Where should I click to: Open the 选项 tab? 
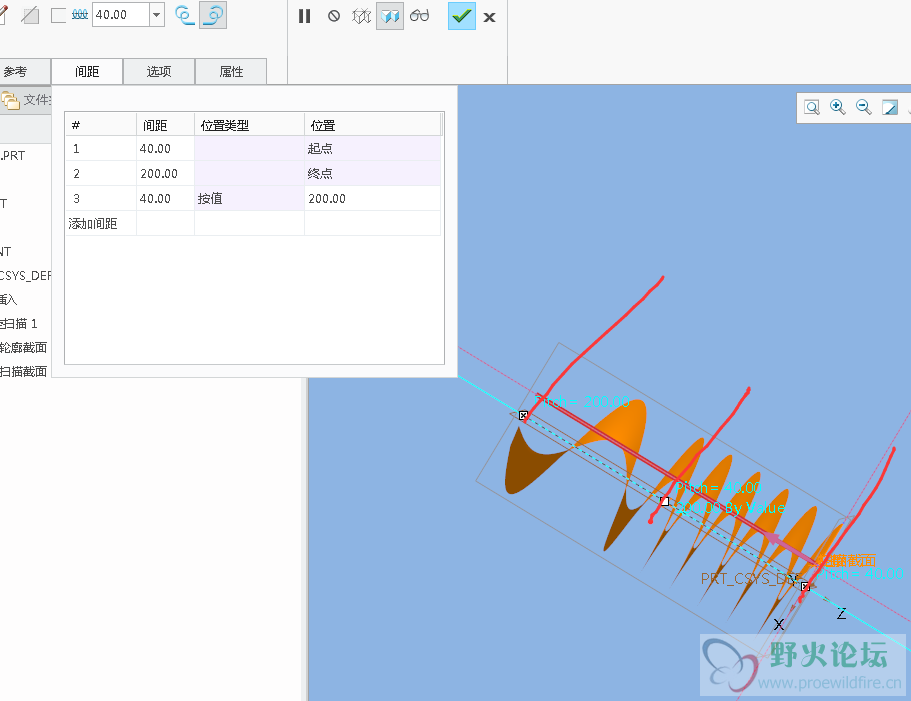(x=159, y=71)
